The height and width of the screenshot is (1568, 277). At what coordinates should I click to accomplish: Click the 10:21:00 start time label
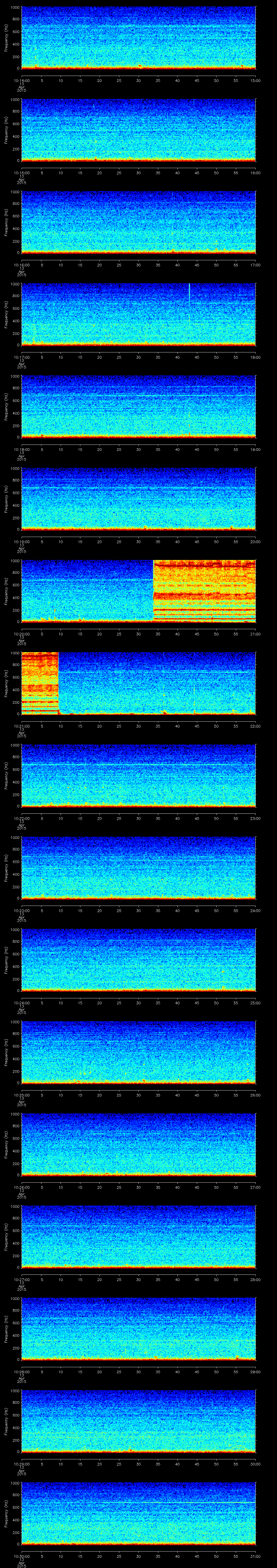pyautogui.click(x=21, y=726)
